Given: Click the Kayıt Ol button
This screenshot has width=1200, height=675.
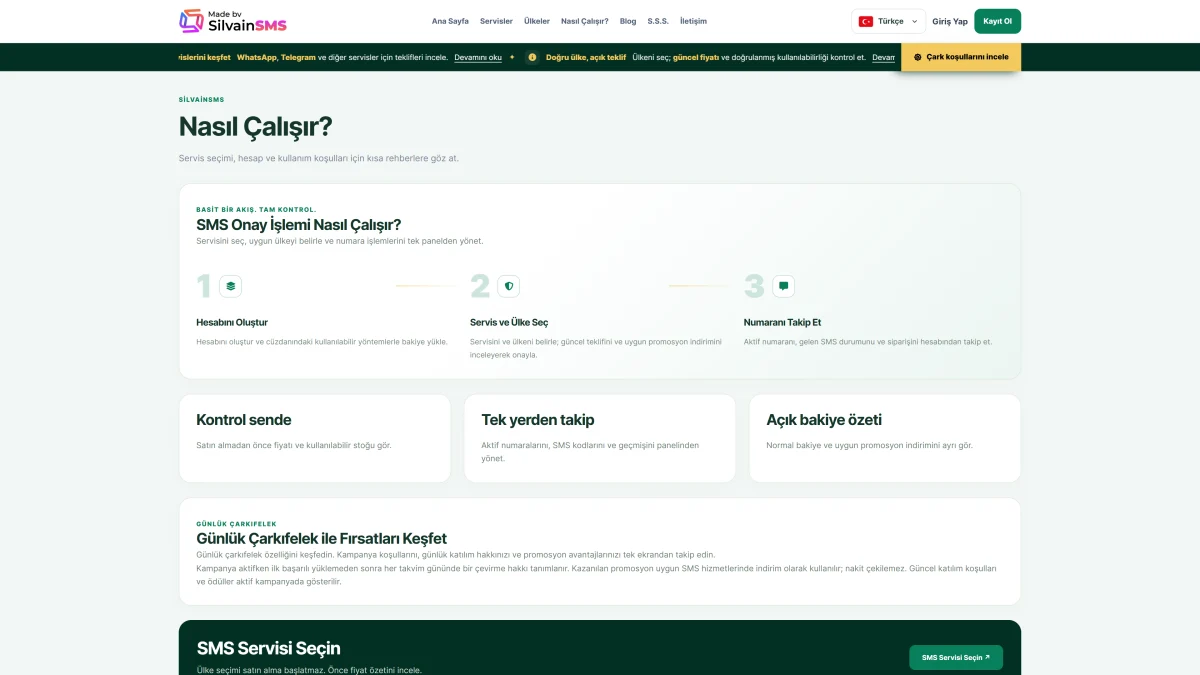Looking at the screenshot, I should pyautogui.click(x=997, y=21).
